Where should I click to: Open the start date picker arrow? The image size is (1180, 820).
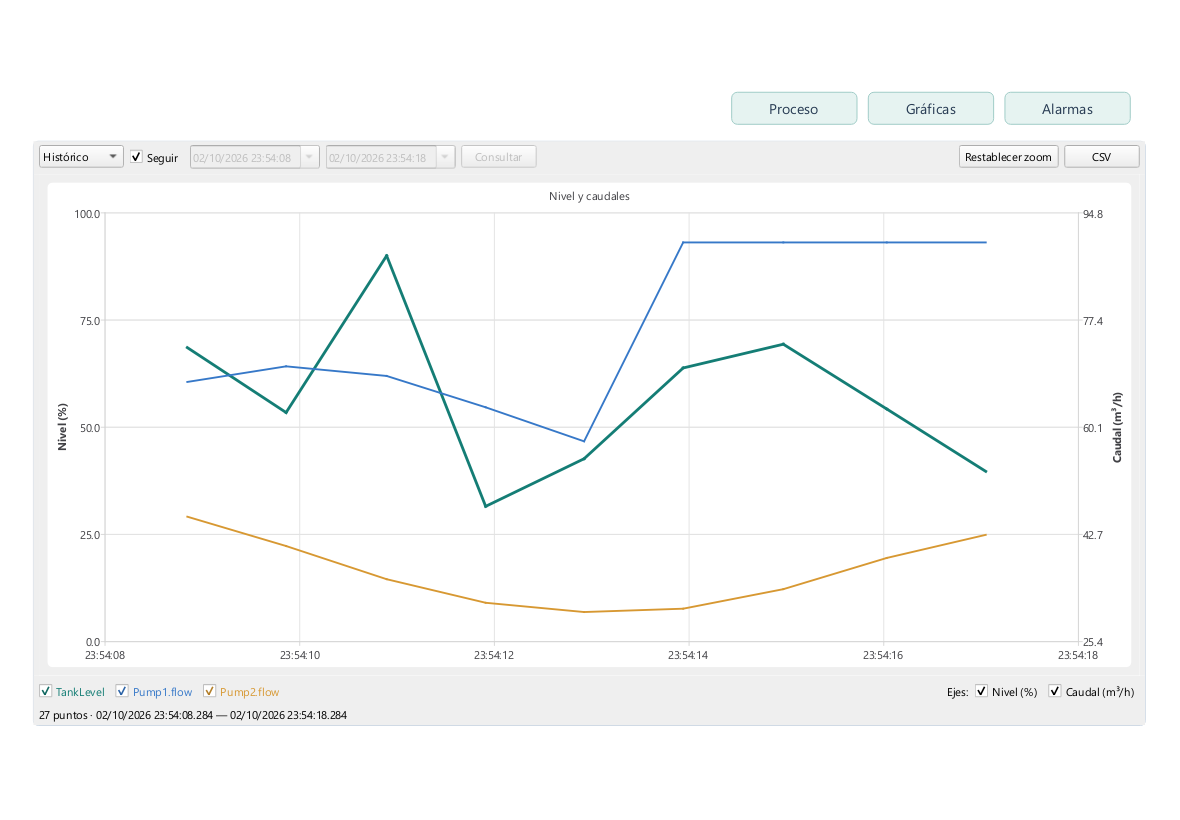tap(309, 156)
